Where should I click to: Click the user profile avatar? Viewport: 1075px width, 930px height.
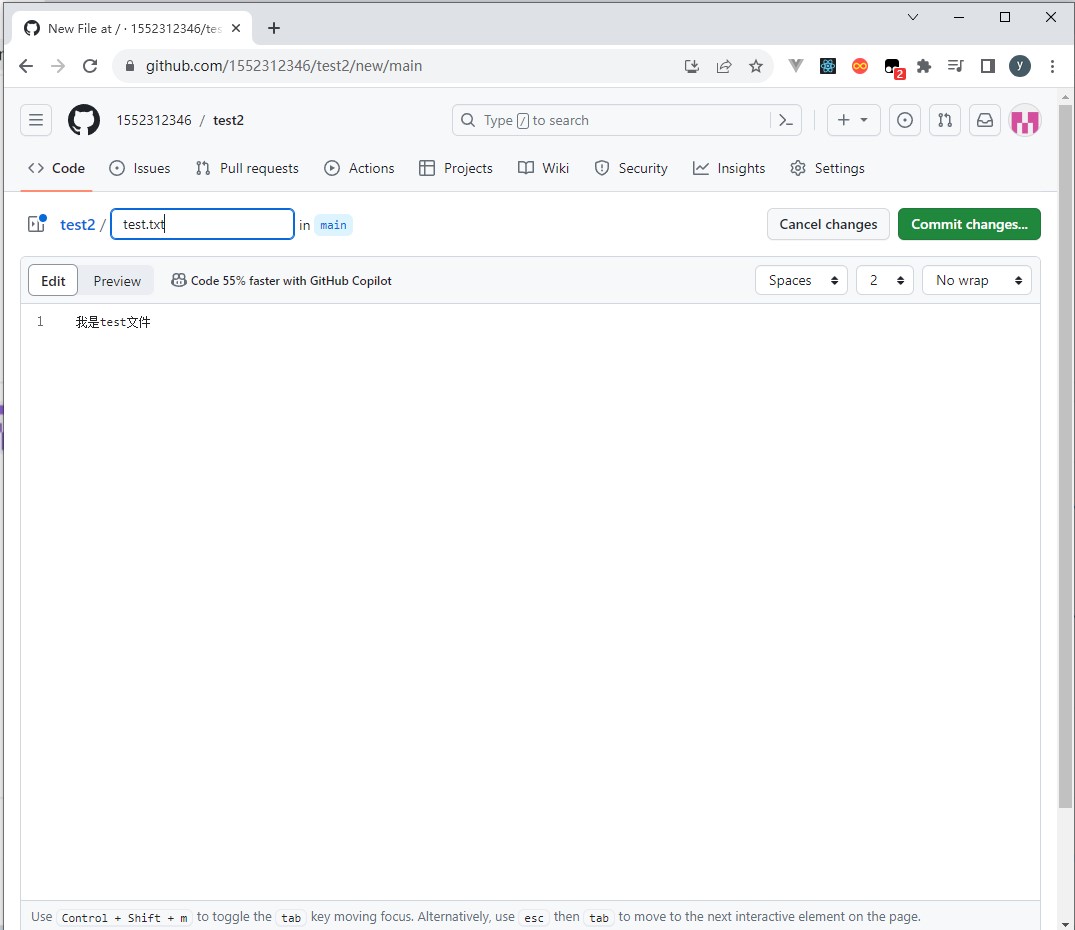1025,120
